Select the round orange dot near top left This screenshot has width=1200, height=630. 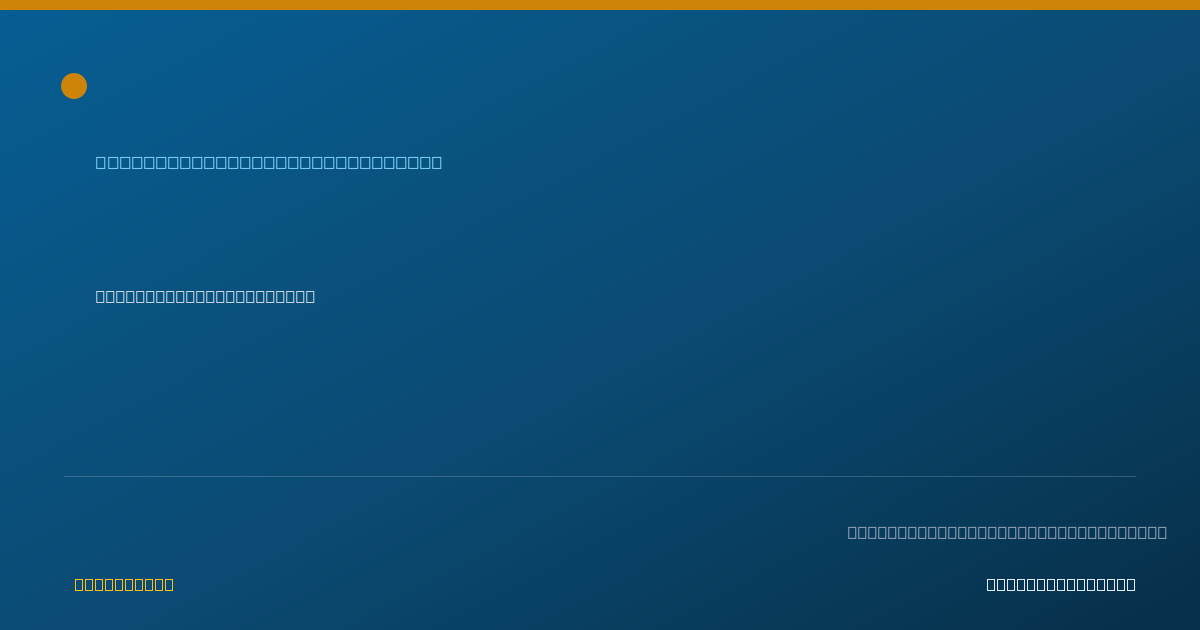(x=74, y=86)
